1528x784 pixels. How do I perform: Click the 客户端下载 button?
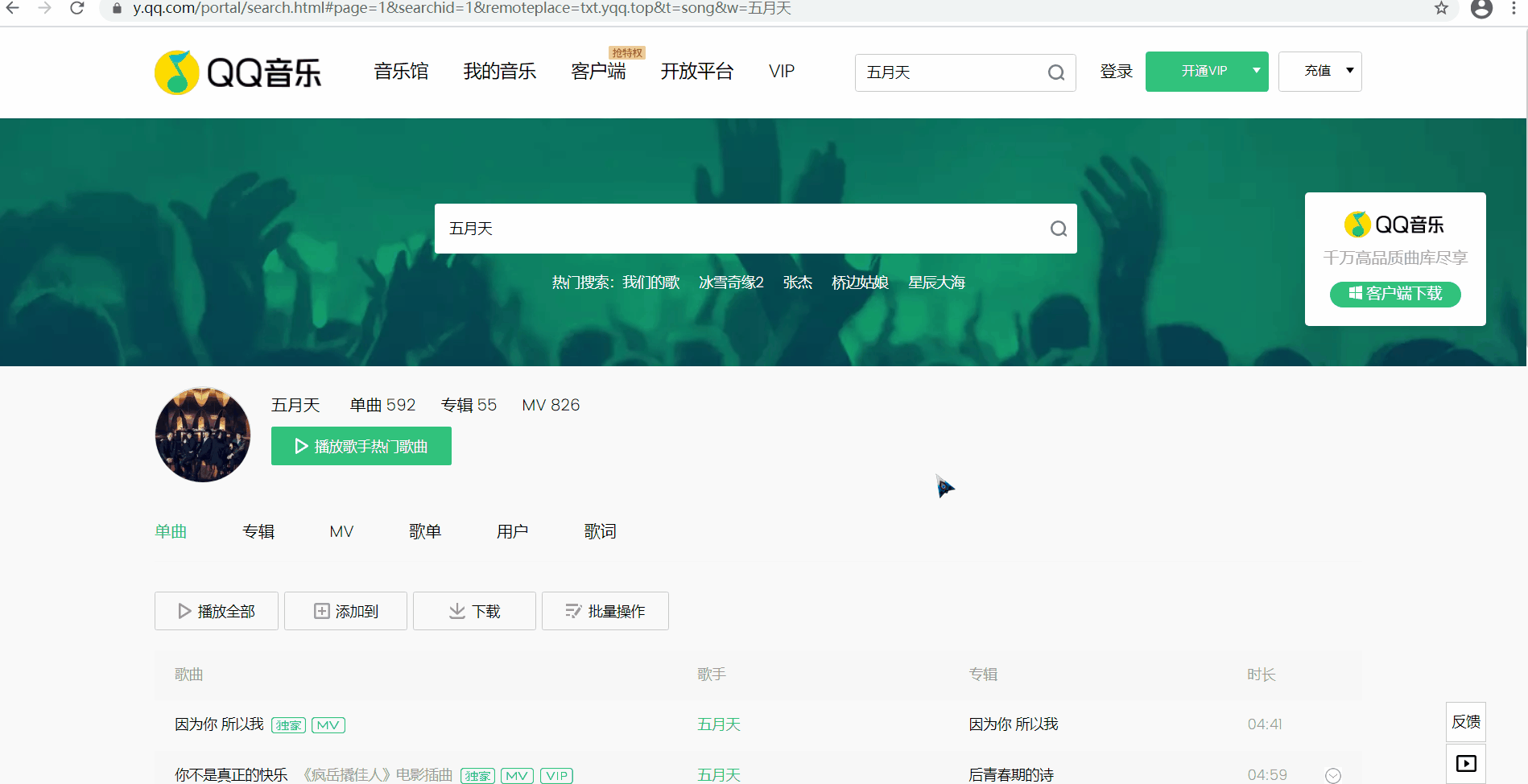pos(1395,294)
